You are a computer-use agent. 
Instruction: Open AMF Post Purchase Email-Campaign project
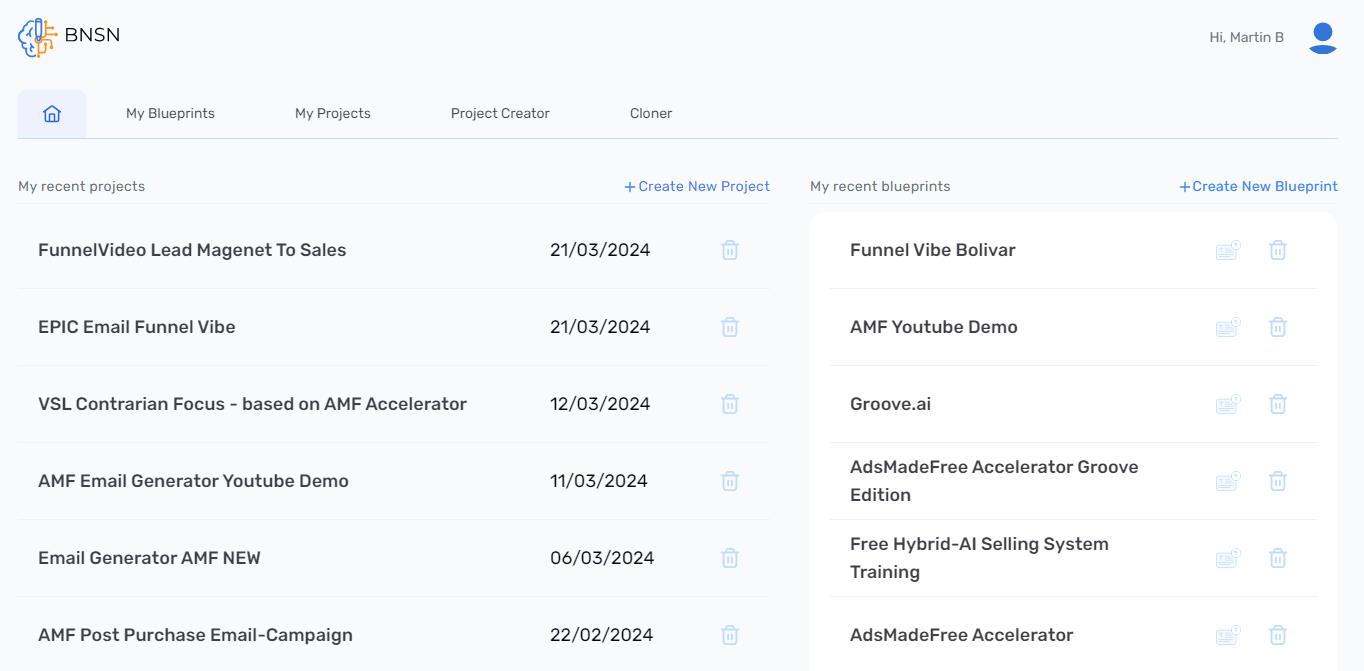tap(195, 635)
